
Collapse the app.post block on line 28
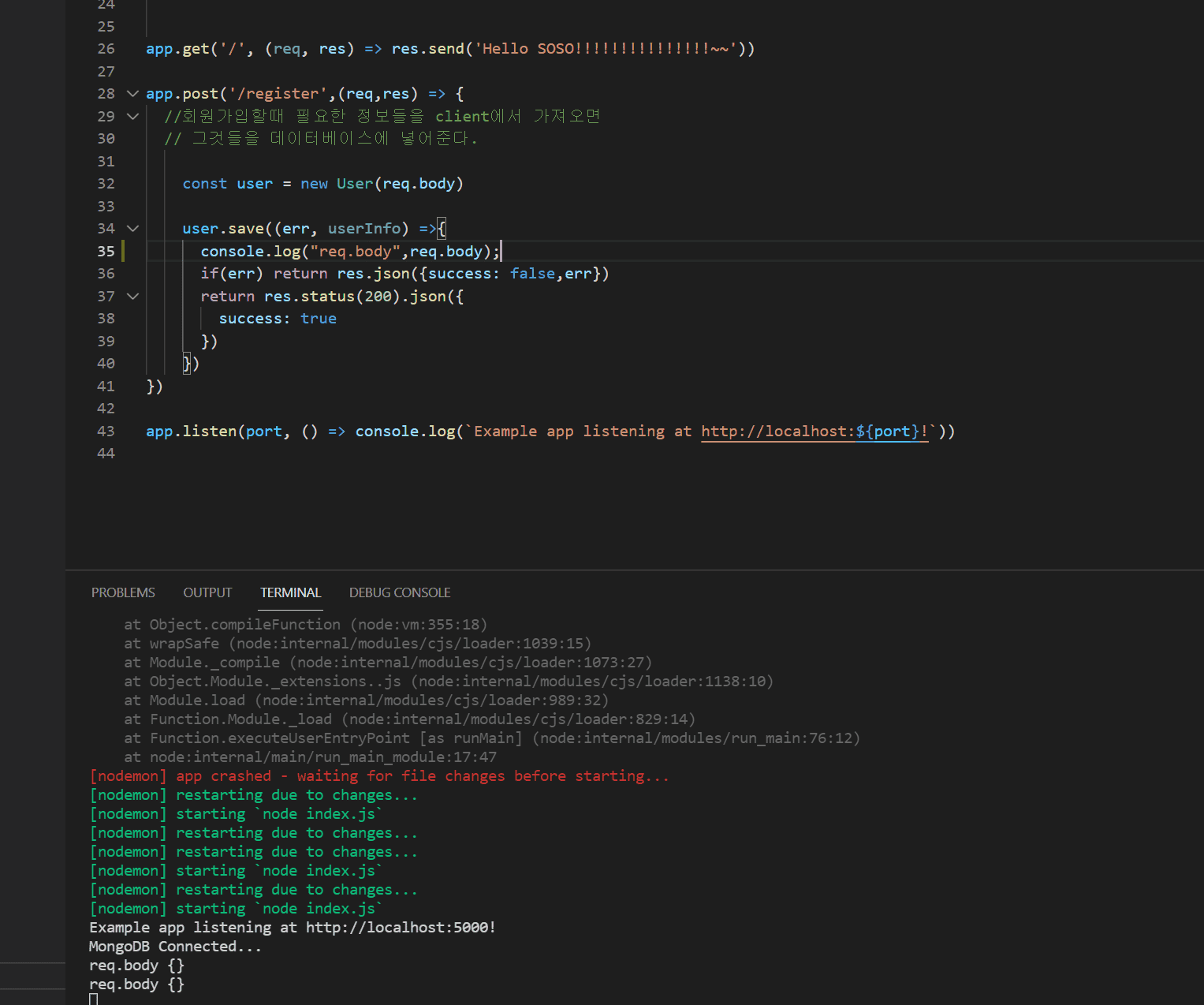pyautogui.click(x=132, y=94)
